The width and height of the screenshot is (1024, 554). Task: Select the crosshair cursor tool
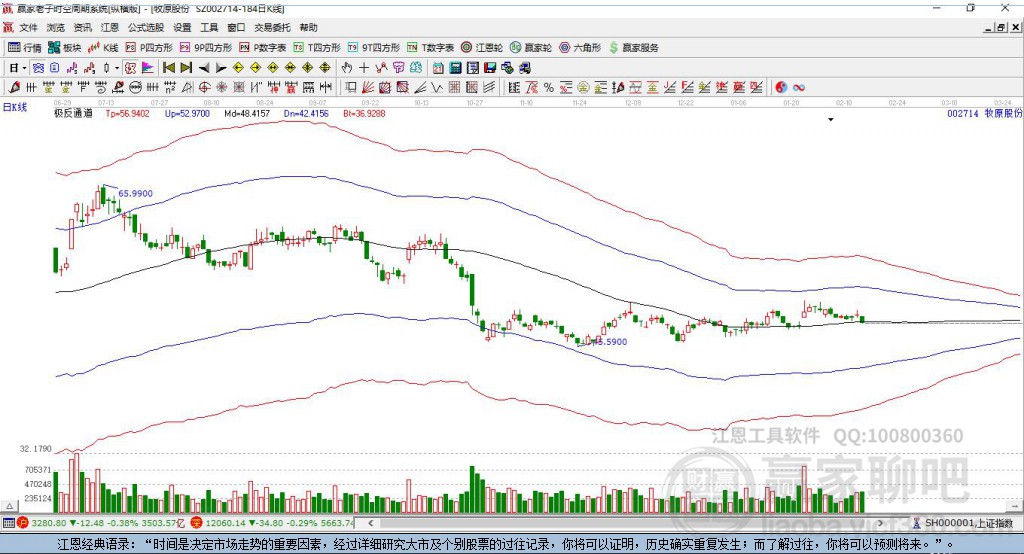coord(364,68)
